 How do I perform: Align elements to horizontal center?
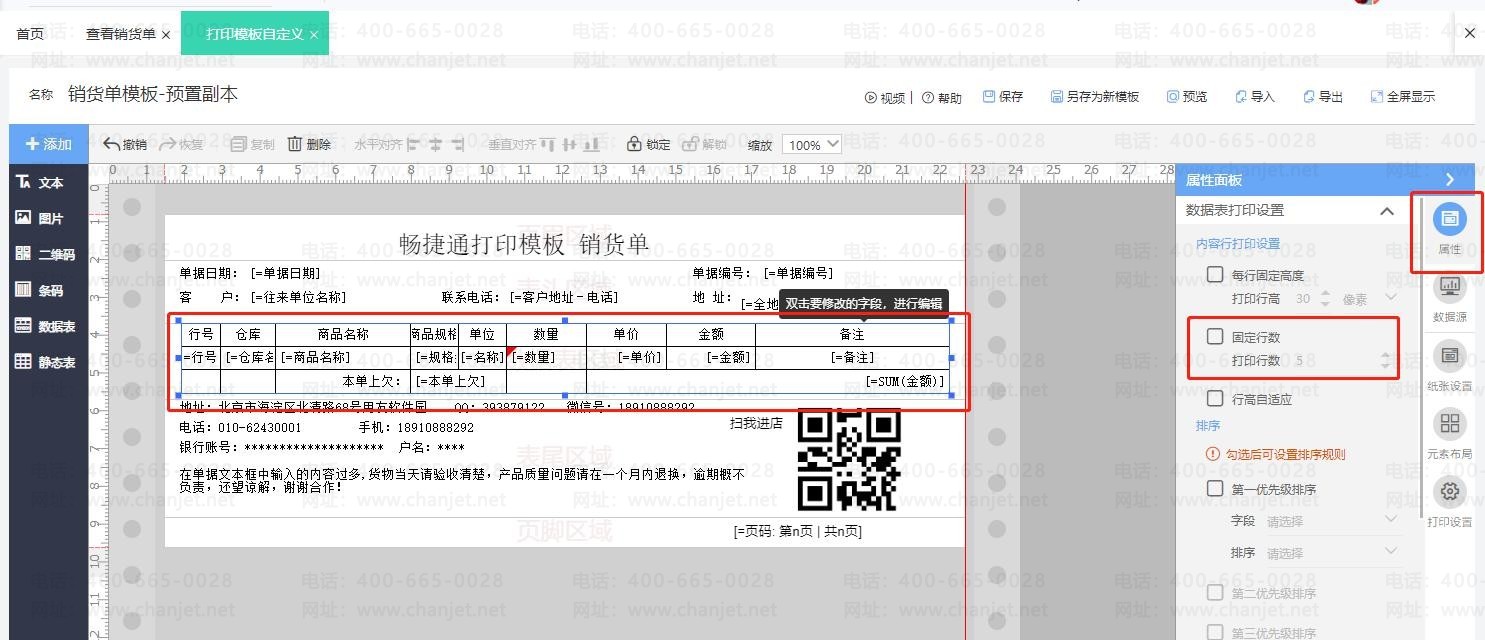[435, 144]
